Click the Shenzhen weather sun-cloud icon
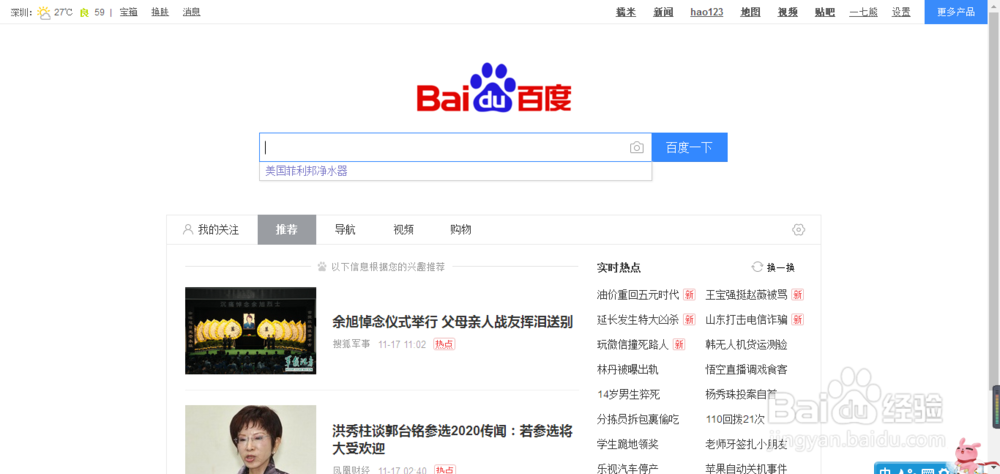Viewport: 1000px width, 474px height. click(44, 12)
